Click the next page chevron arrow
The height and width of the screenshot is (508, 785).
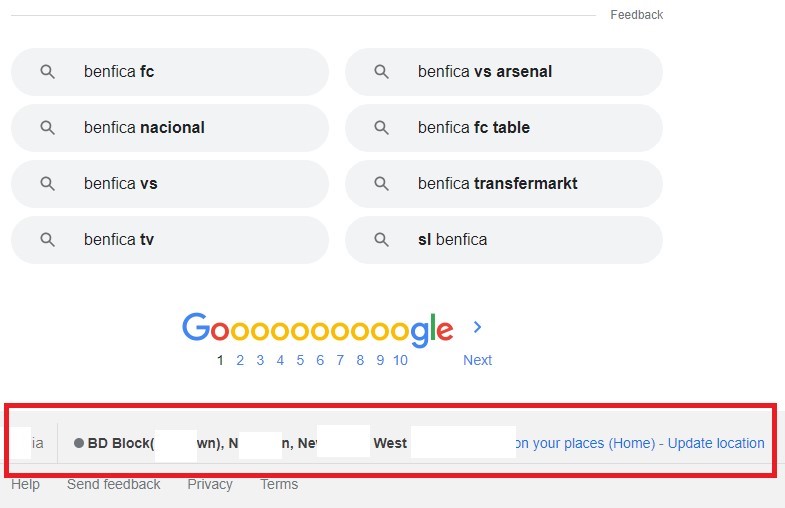[477, 327]
